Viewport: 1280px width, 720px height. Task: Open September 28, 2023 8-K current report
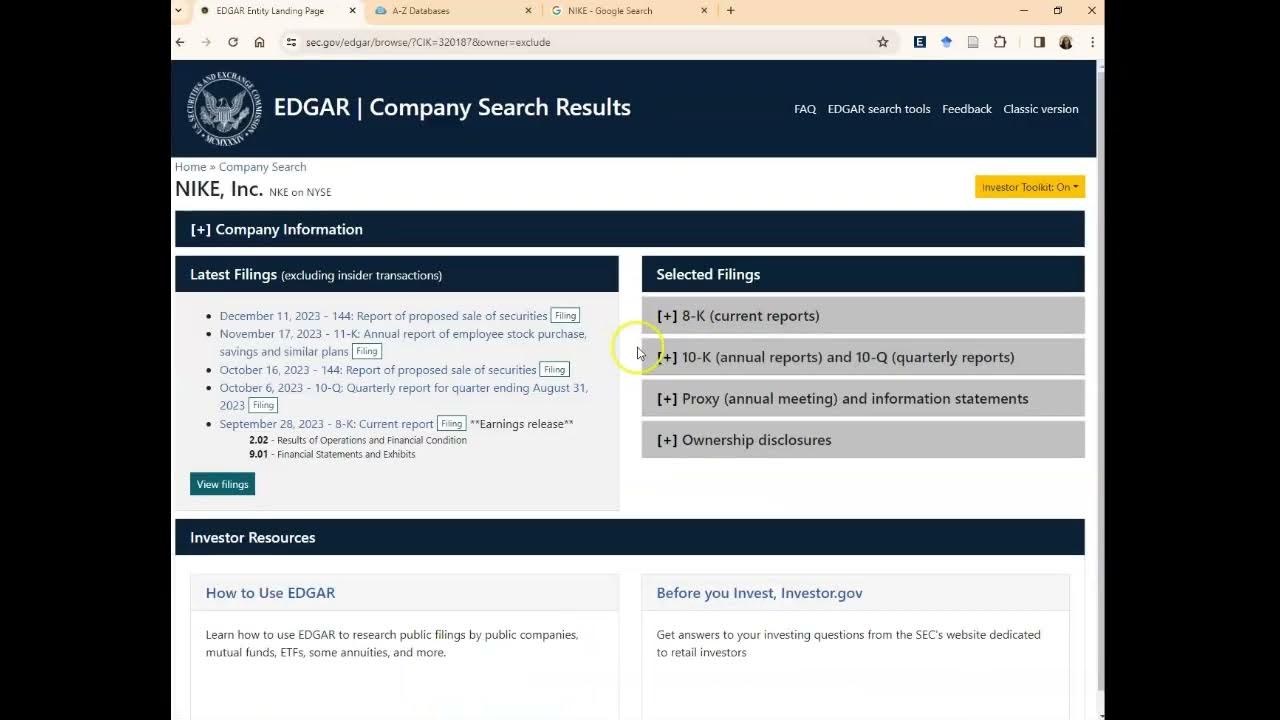pyautogui.click(x=327, y=424)
